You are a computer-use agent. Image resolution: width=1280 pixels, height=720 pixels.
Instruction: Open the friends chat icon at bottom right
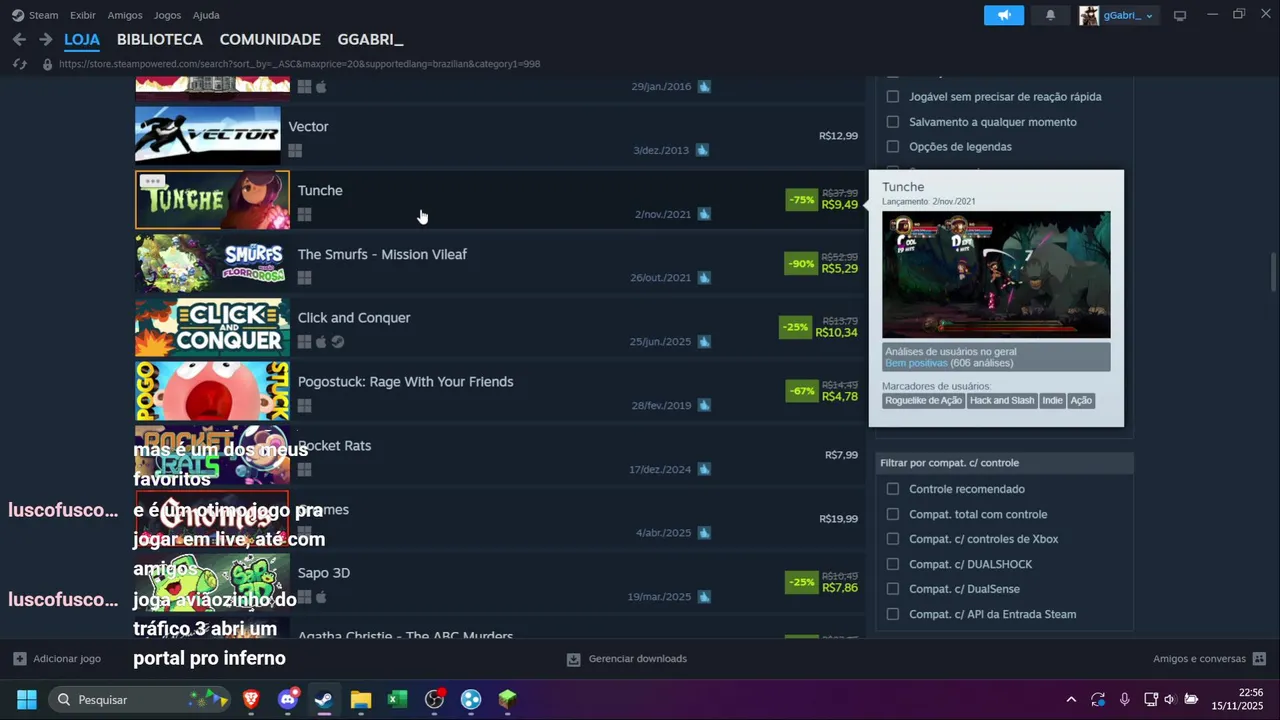tap(1259, 659)
